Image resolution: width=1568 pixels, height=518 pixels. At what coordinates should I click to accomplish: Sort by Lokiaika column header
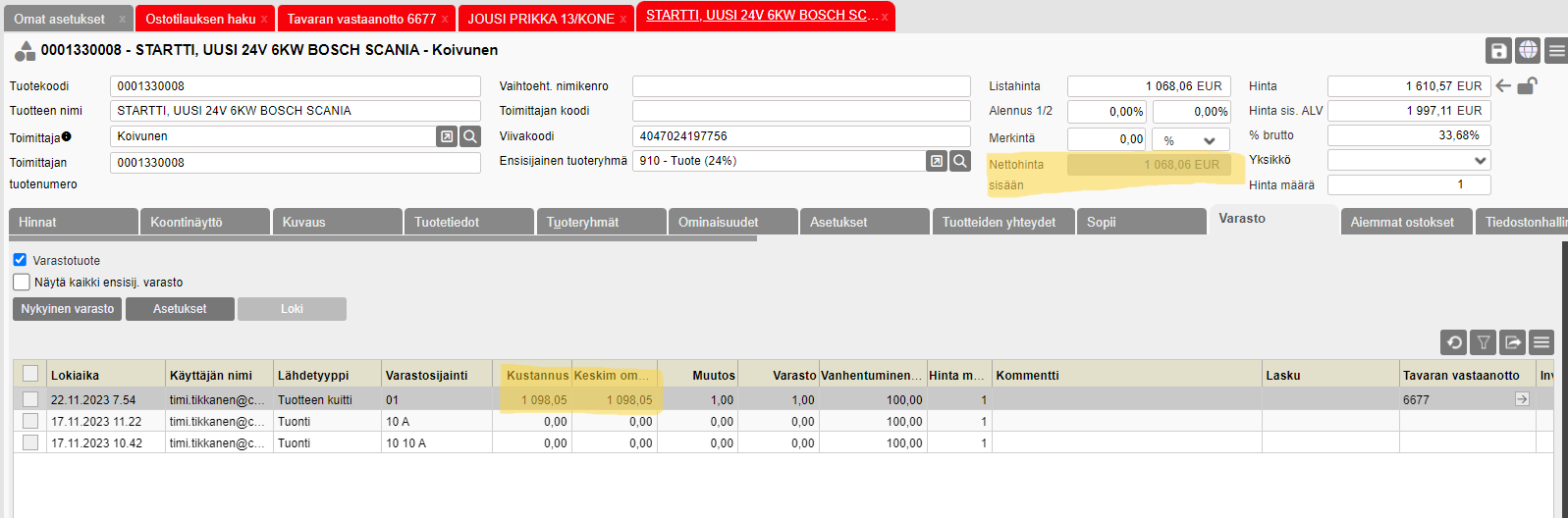[106, 375]
